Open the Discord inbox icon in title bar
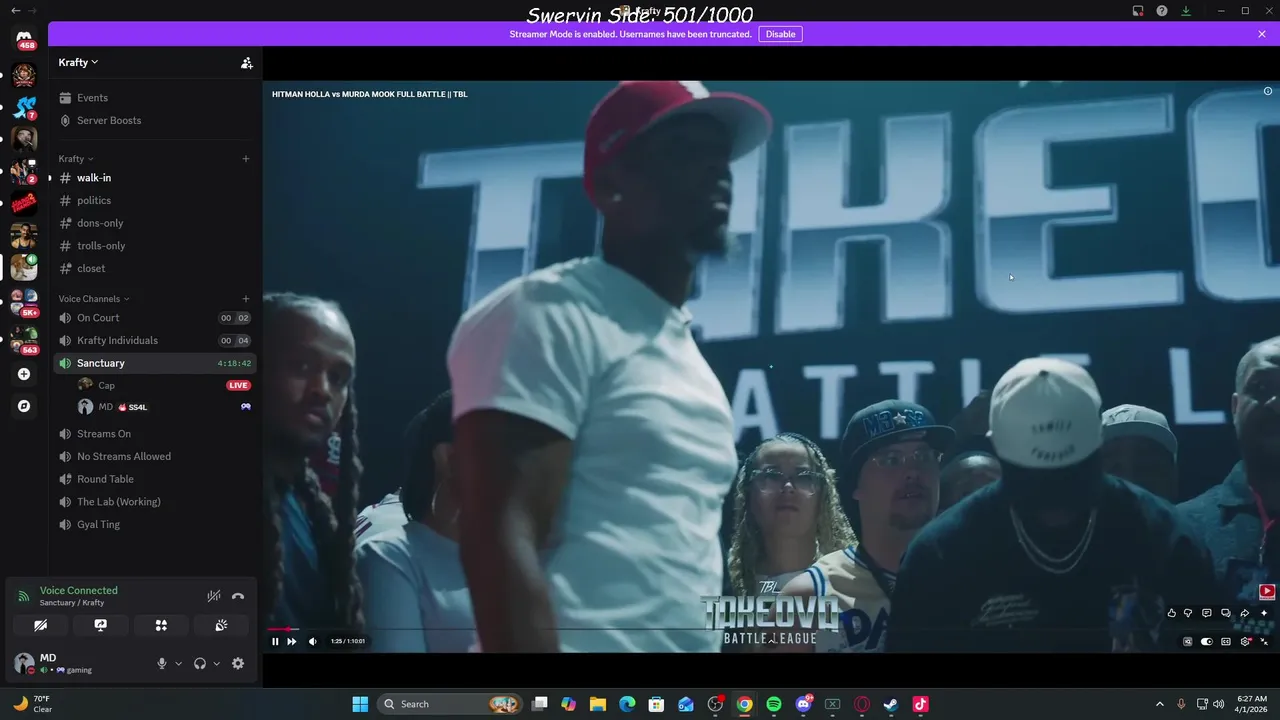Image resolution: width=1280 pixels, height=720 pixels. (1138, 11)
